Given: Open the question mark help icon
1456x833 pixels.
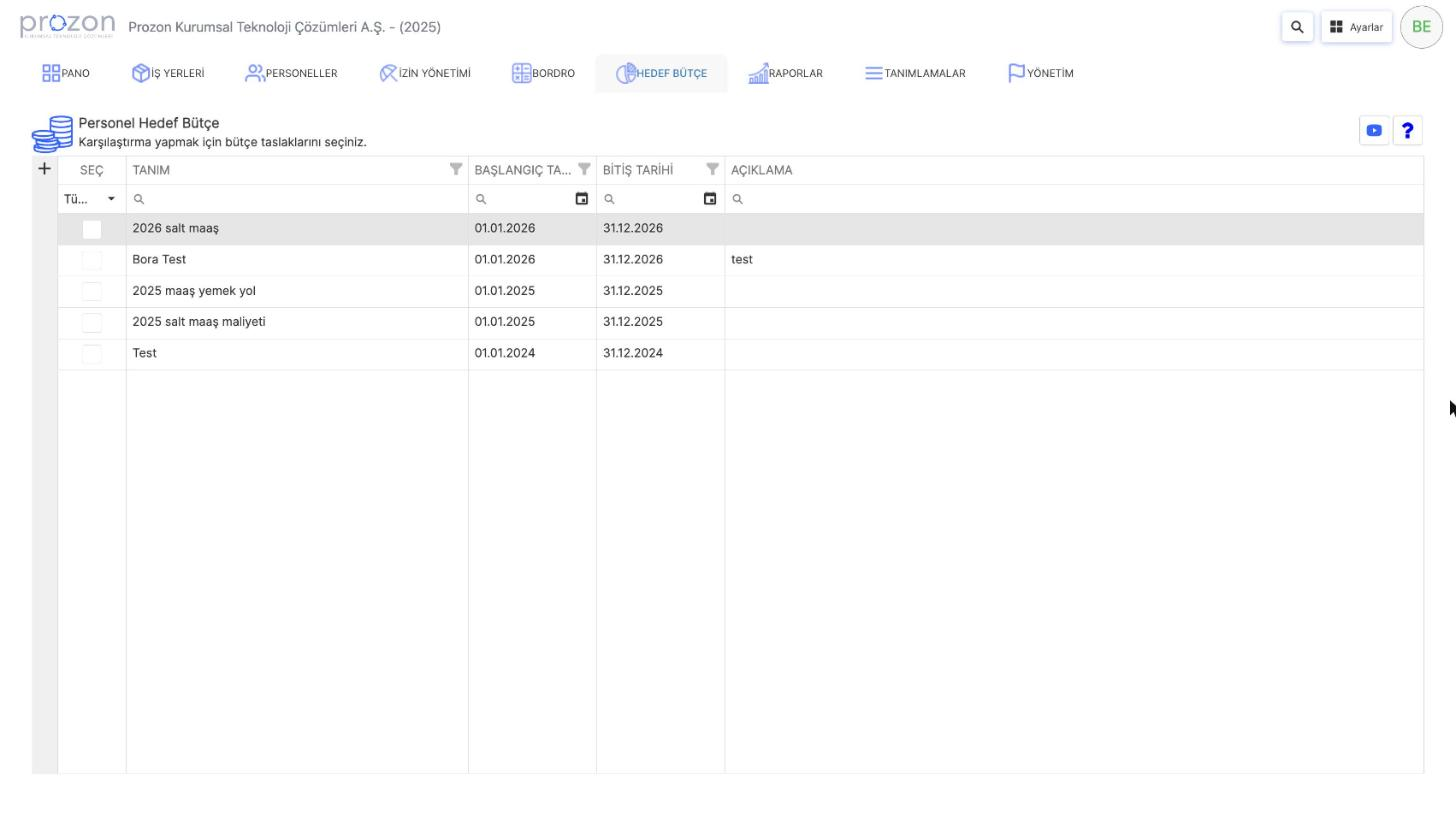Looking at the screenshot, I should (x=1407, y=130).
